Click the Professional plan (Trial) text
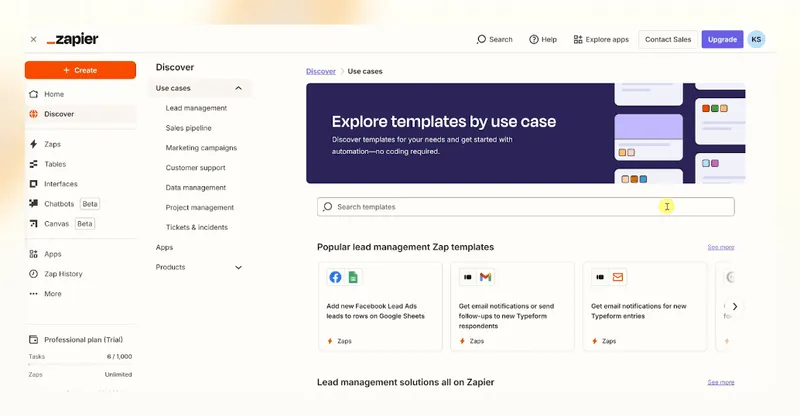This screenshot has height=416, width=800. [83, 339]
